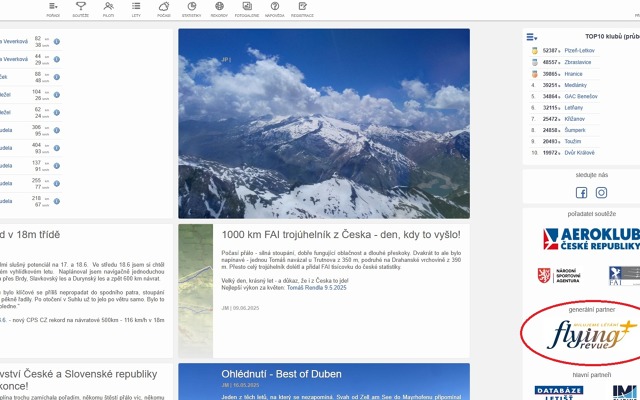Open the Soutěže trophy icon
Screen dimensions: 640x400
coord(81,6)
